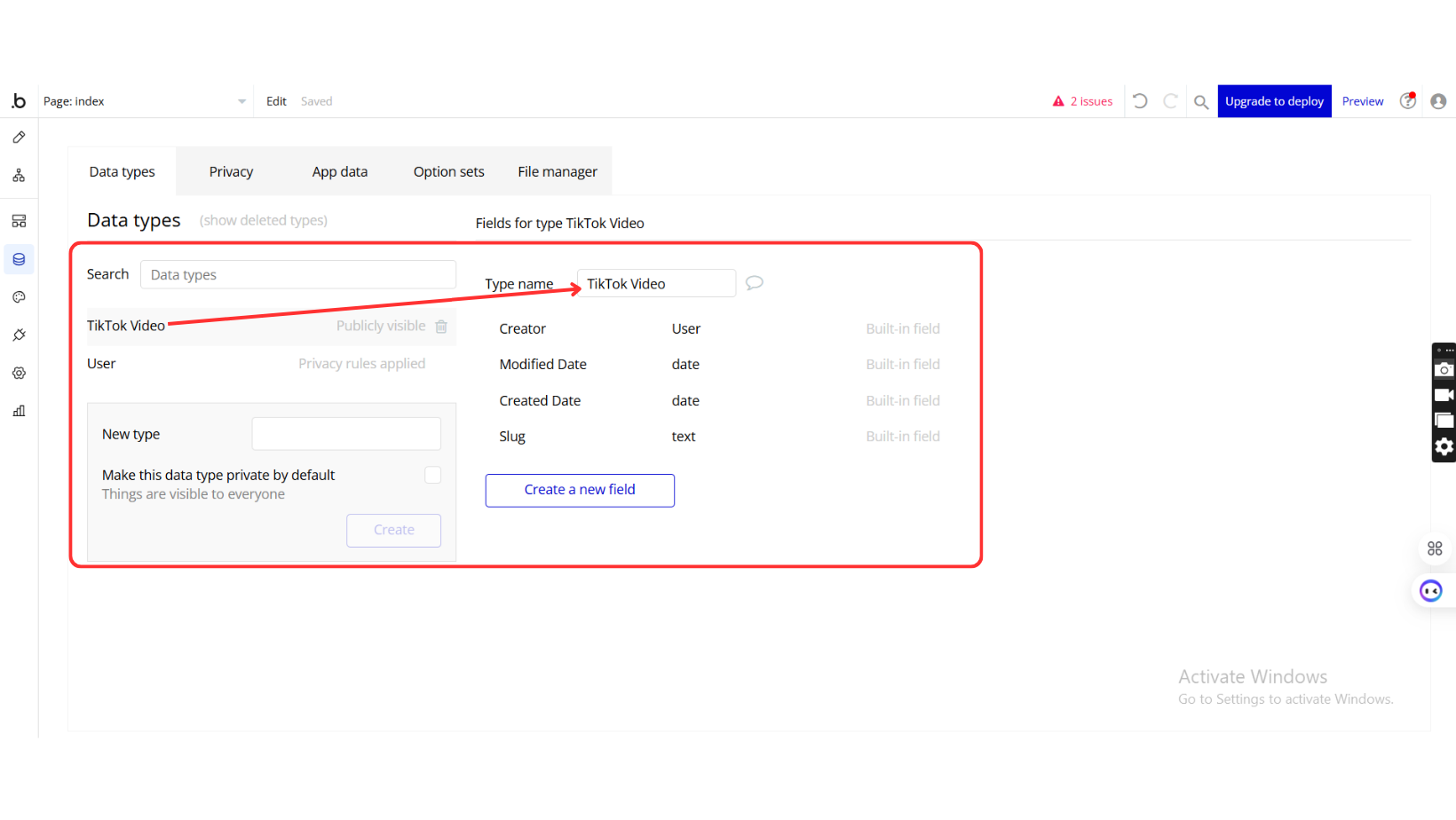
Task: Click the red warning triangle icon
Action: 1058,102
